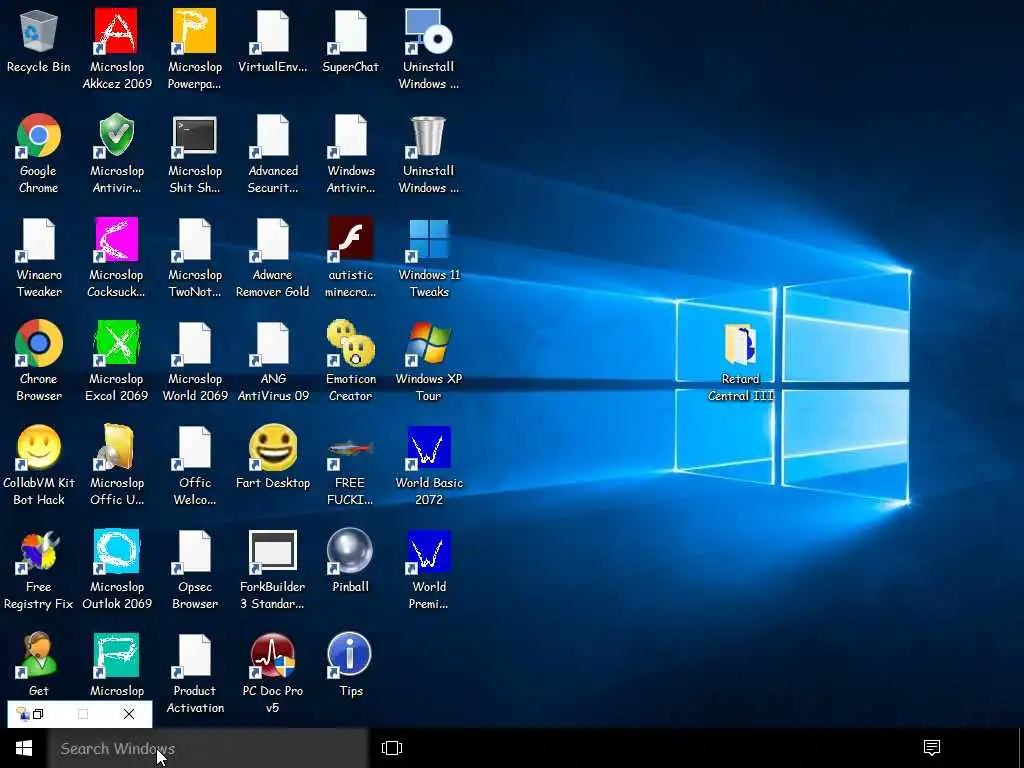This screenshot has width=1024, height=768.
Task: Select Advanced Securit... shortcut
Action: click(272, 153)
